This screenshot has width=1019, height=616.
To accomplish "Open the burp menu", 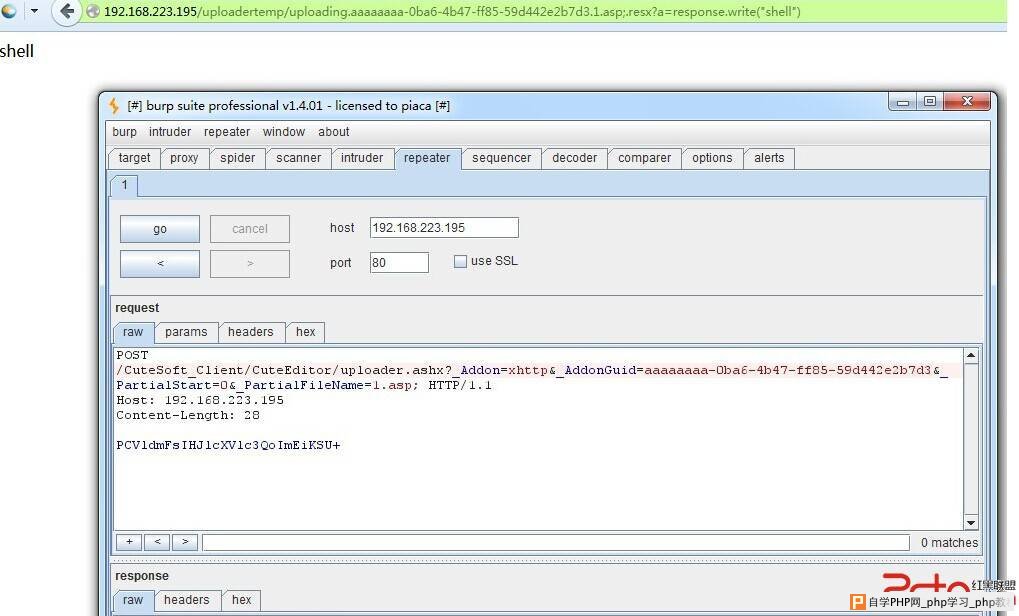I will pos(124,132).
